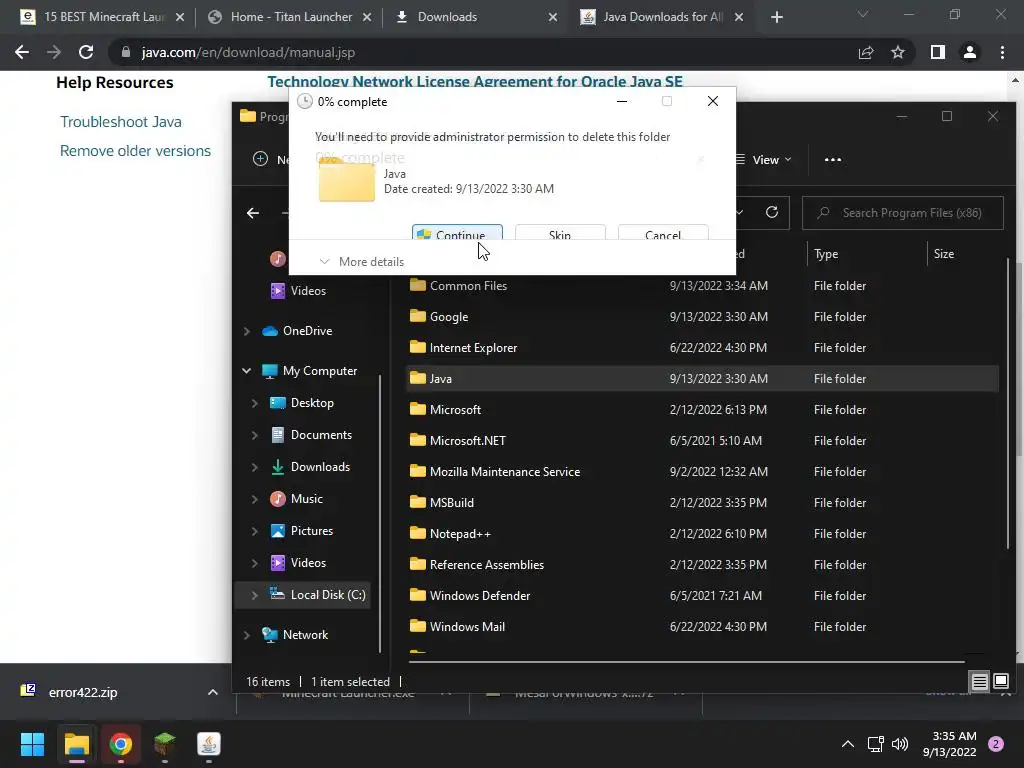Select the Internet Explorer folder

[x=702, y=347]
